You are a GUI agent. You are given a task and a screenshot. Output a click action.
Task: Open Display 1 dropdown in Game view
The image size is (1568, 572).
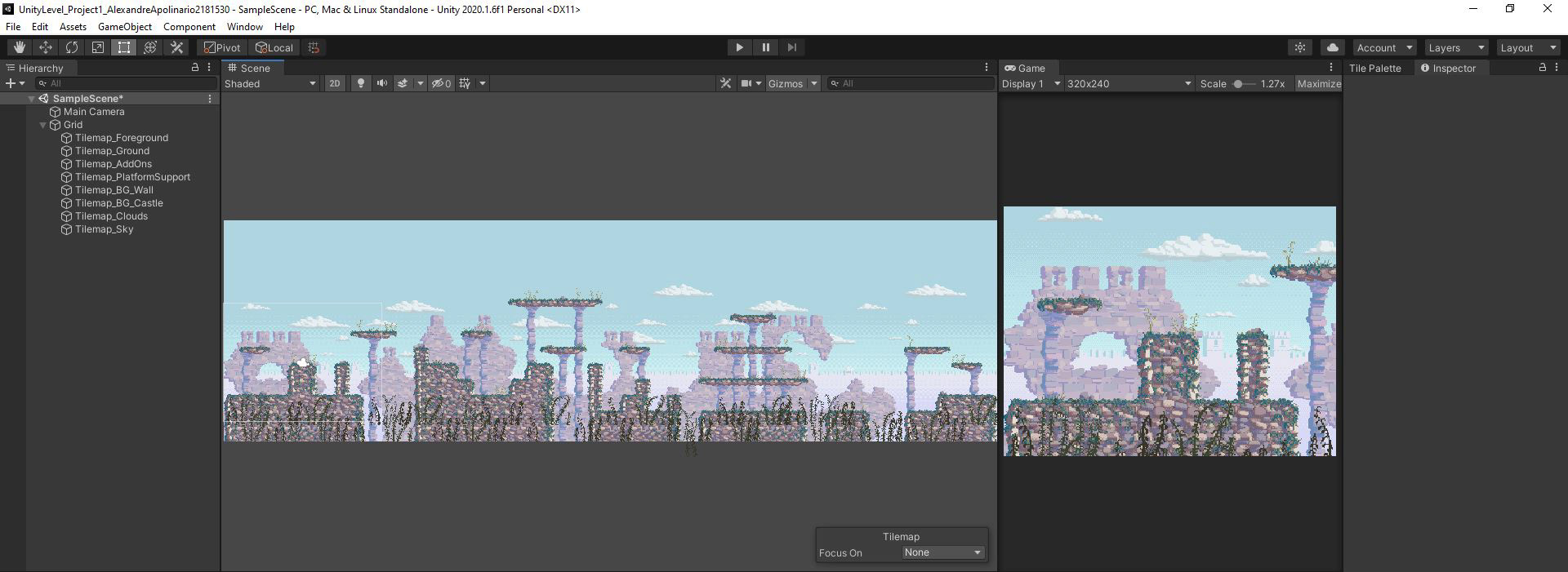pos(1031,83)
